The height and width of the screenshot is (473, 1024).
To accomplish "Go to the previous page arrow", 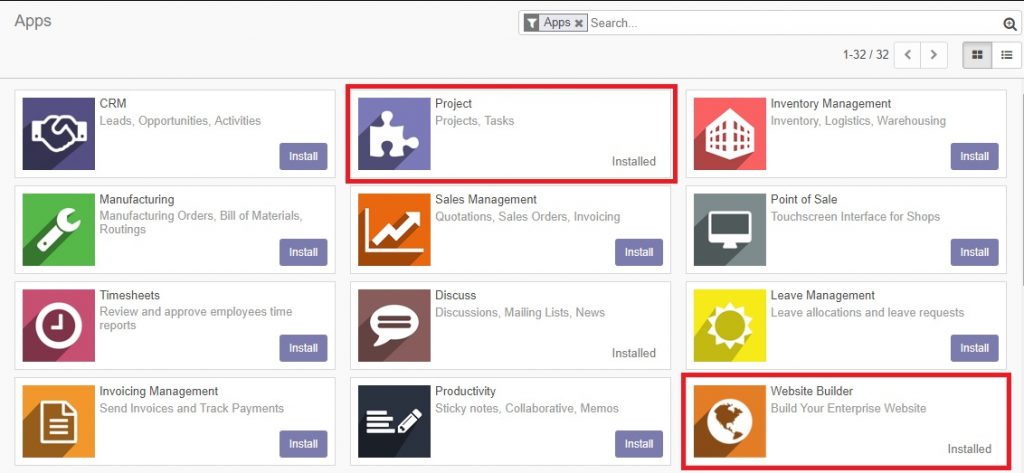I will pos(907,55).
